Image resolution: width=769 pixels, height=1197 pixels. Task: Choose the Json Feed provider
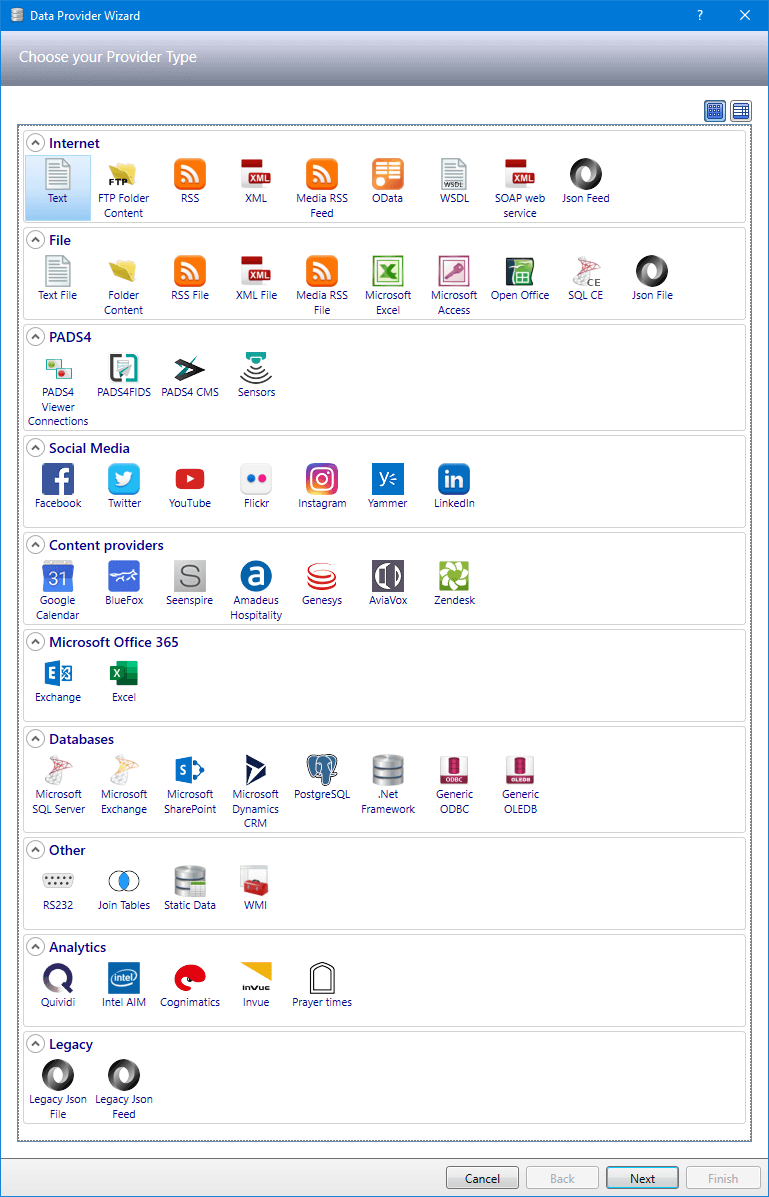586,182
